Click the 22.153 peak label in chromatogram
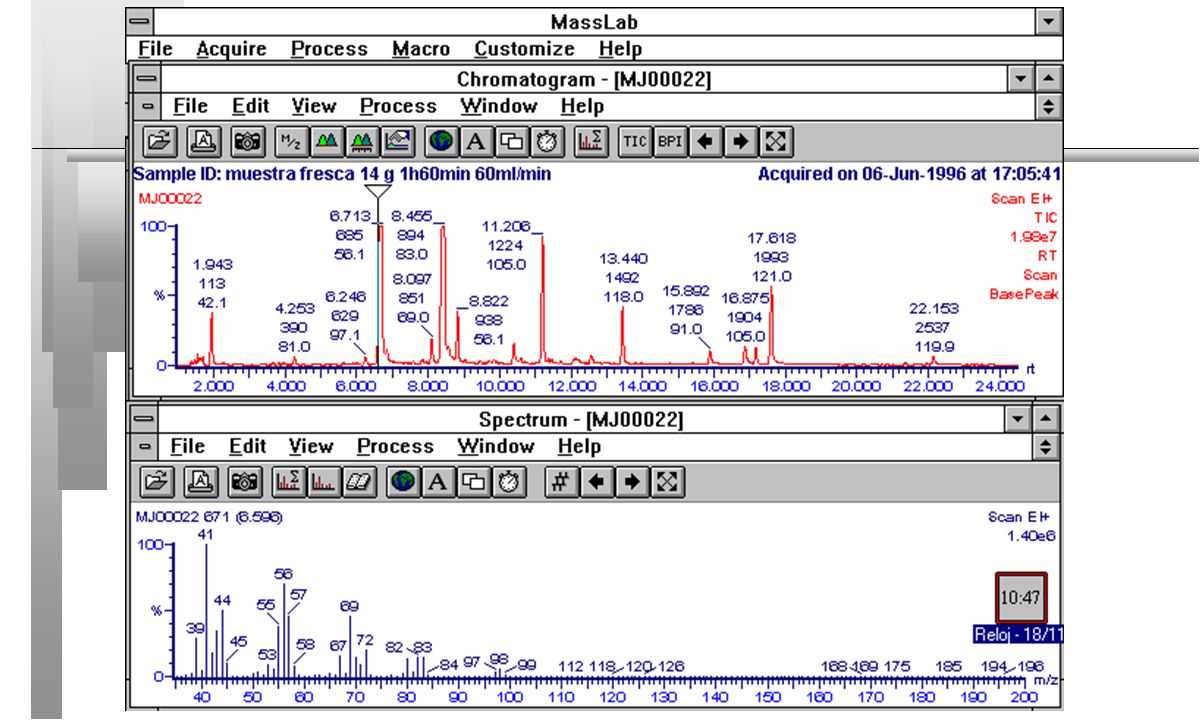The width and height of the screenshot is (1200, 720). [x=934, y=308]
